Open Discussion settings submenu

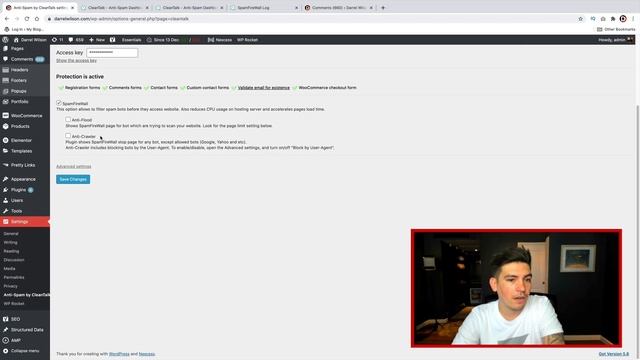14,260
